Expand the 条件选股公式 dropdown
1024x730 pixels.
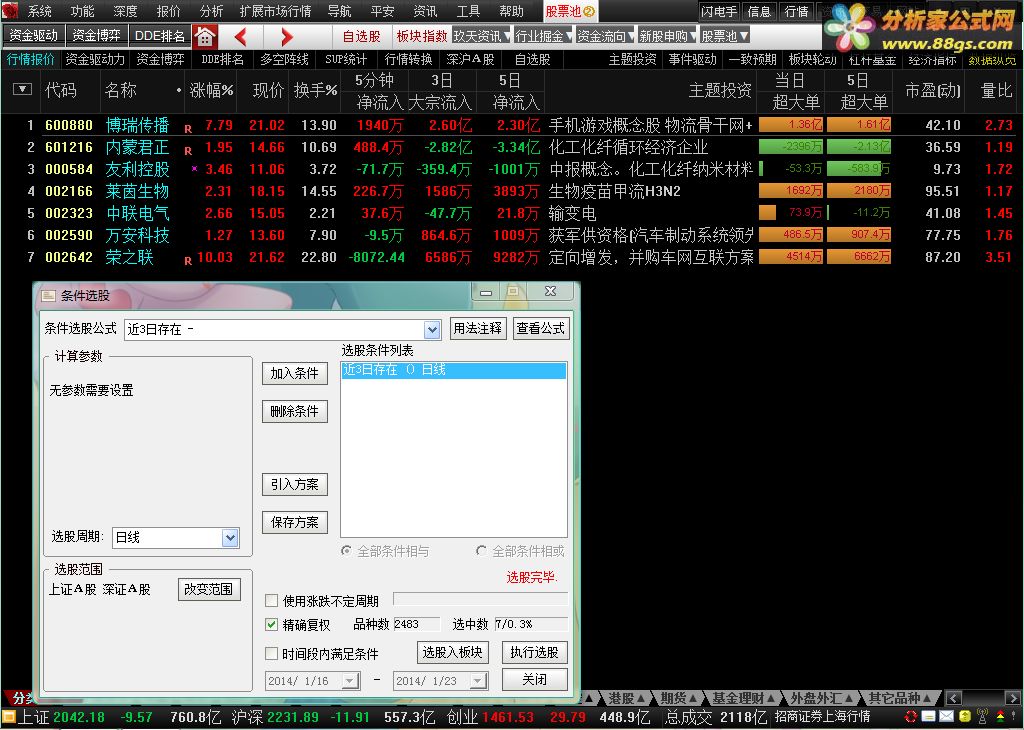(x=432, y=330)
